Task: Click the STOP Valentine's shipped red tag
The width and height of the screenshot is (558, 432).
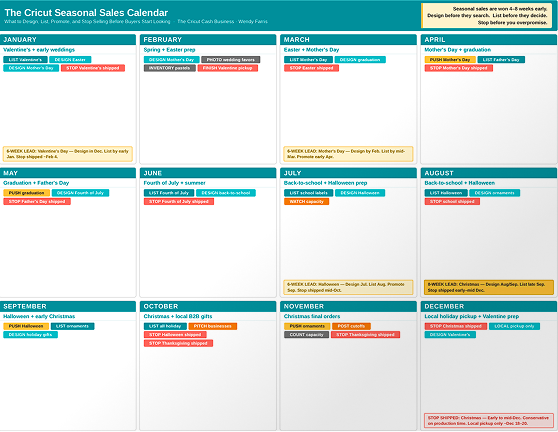Action: click(93, 68)
